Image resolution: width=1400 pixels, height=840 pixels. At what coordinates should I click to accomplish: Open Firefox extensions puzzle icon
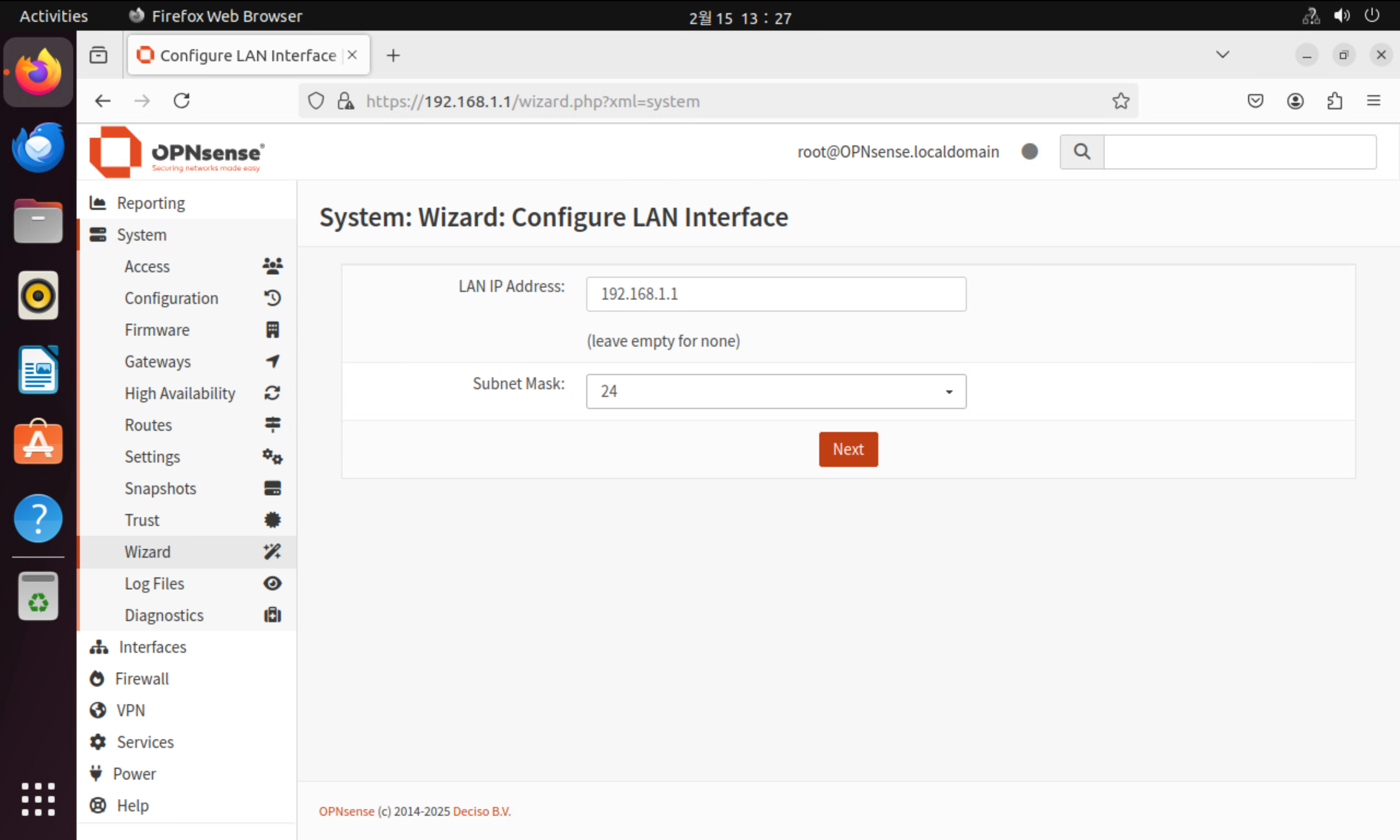click(x=1334, y=101)
